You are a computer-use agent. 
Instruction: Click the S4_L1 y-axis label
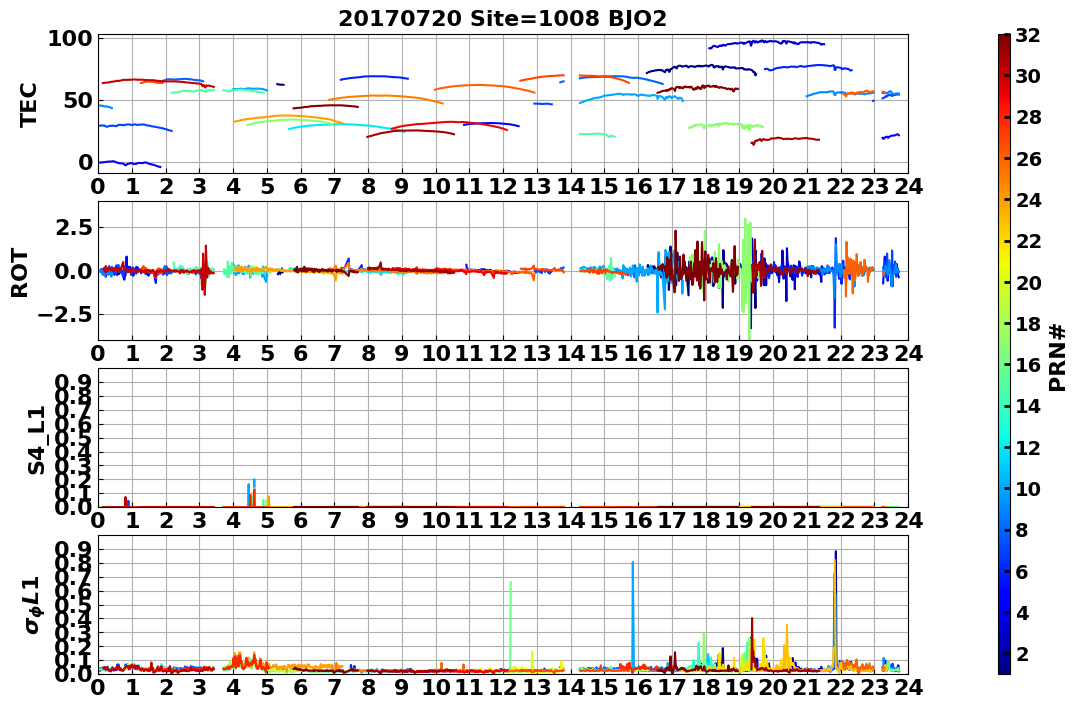[36, 440]
